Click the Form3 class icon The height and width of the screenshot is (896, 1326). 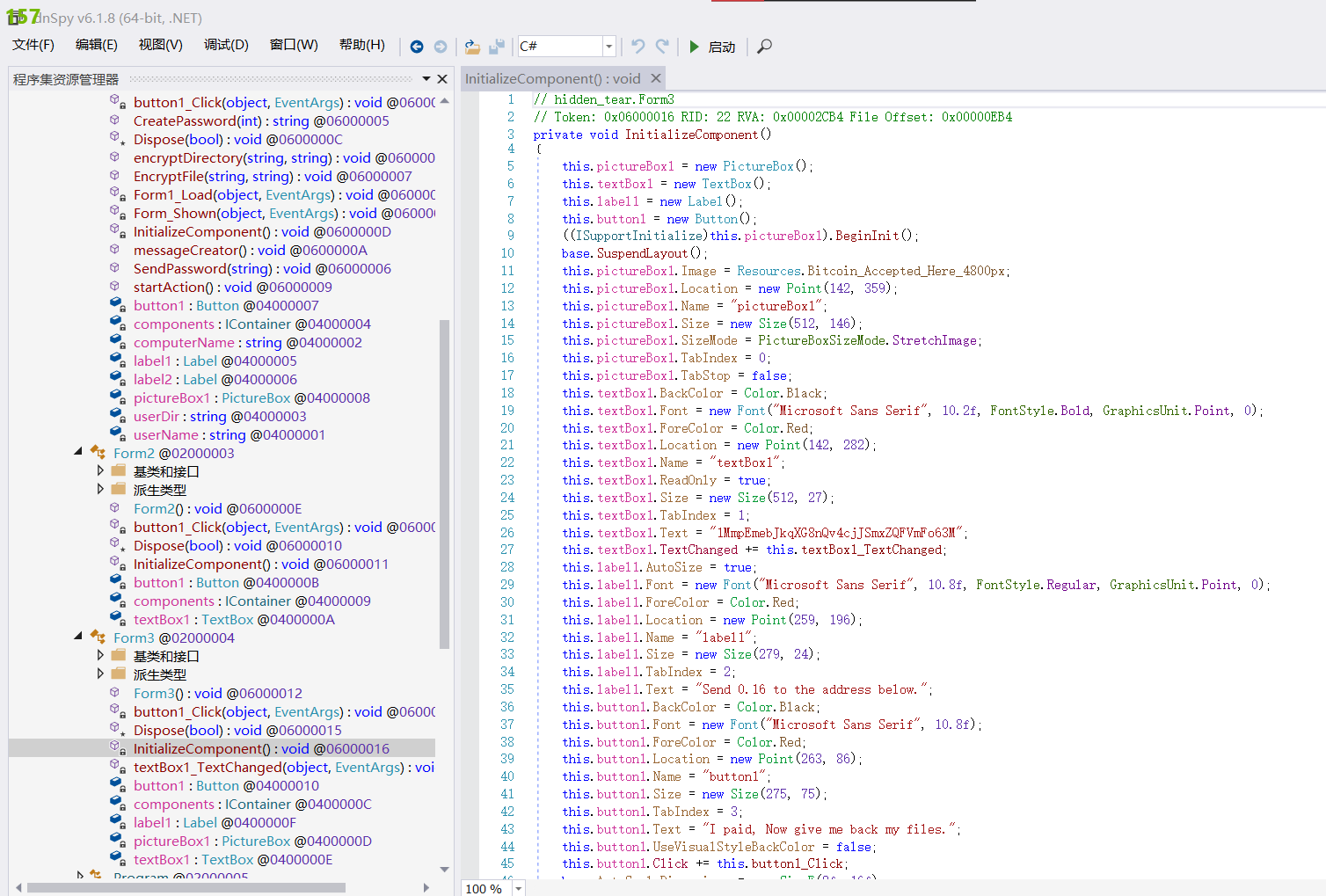[x=98, y=637]
